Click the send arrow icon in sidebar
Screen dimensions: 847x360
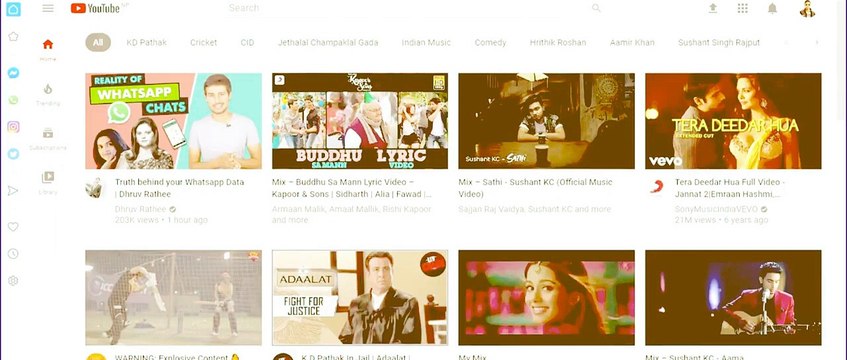[x=13, y=190]
